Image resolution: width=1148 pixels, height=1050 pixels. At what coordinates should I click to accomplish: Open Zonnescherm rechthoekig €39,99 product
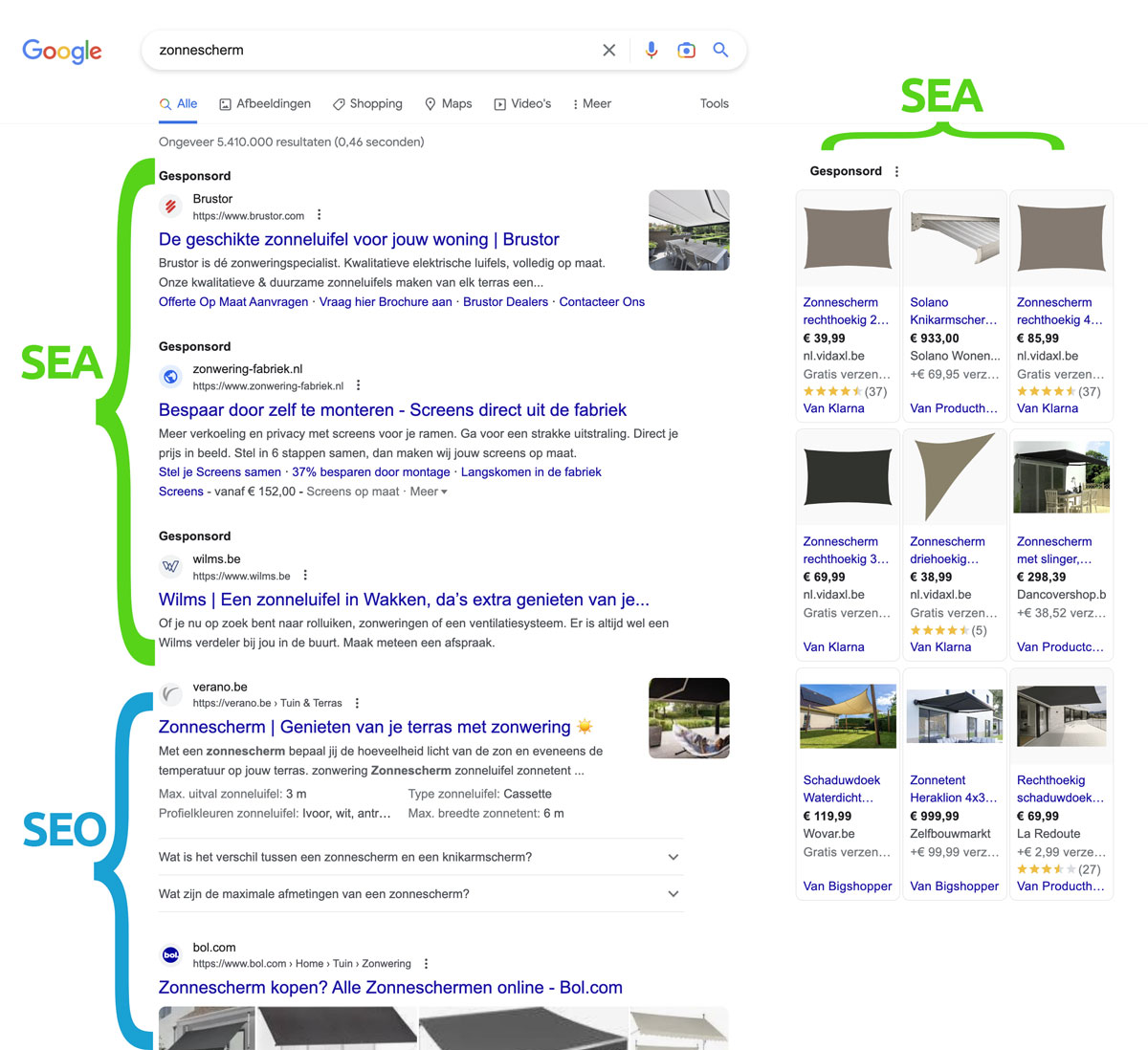pyautogui.click(x=848, y=306)
